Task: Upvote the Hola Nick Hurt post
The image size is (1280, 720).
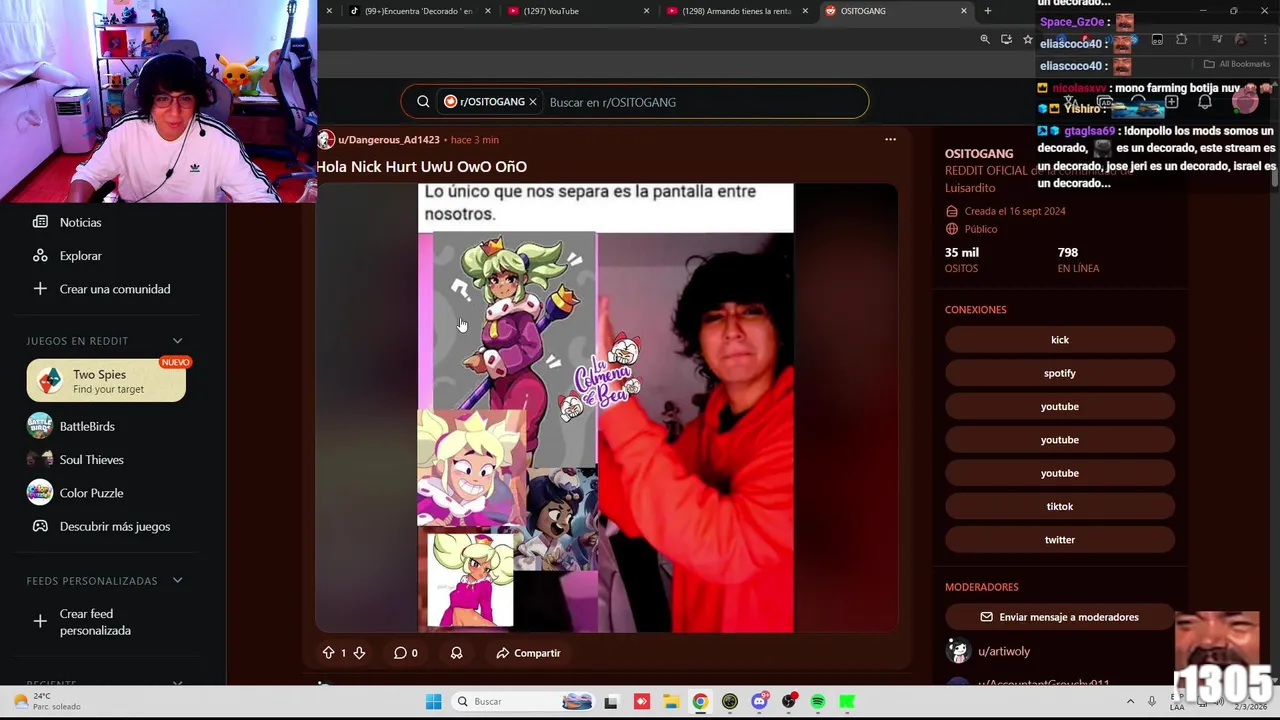Action: point(328,653)
